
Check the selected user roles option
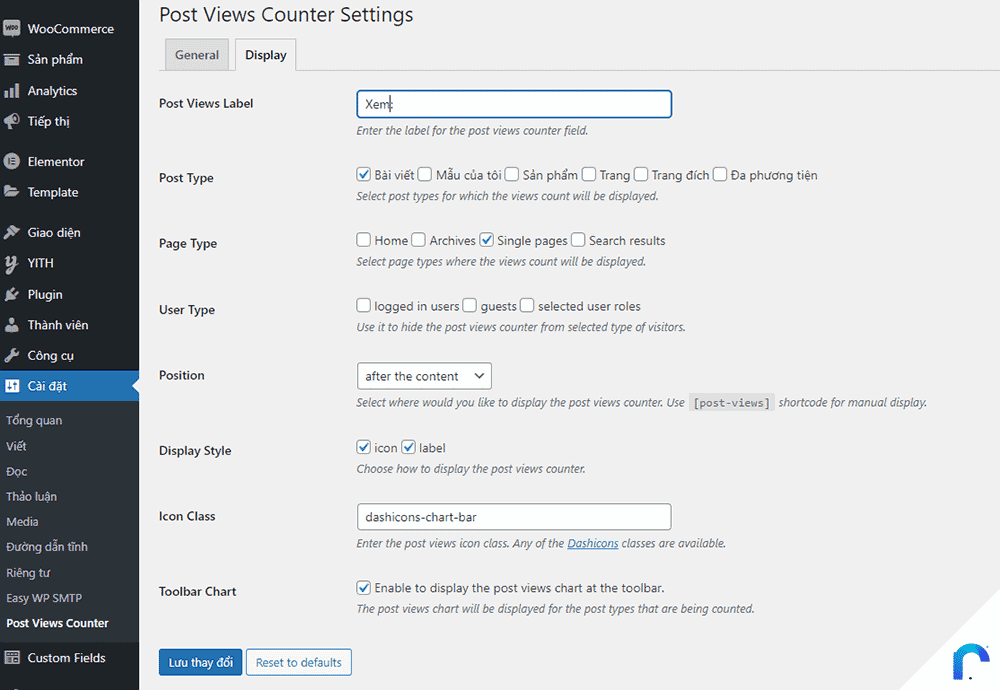pos(527,305)
